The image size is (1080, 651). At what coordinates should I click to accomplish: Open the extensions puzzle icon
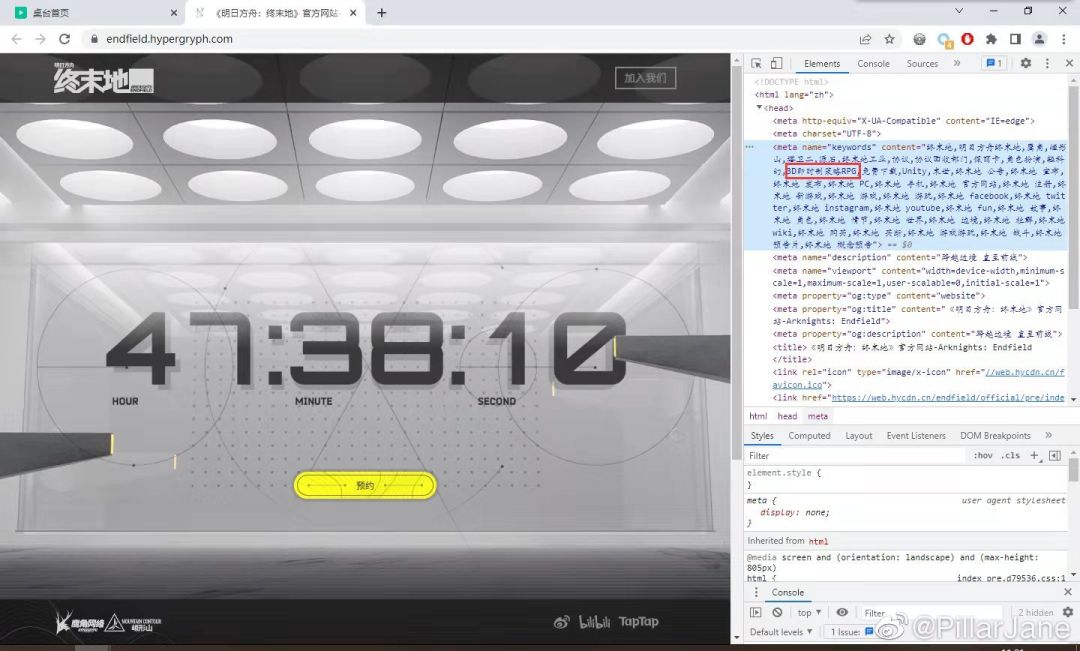[x=991, y=39]
